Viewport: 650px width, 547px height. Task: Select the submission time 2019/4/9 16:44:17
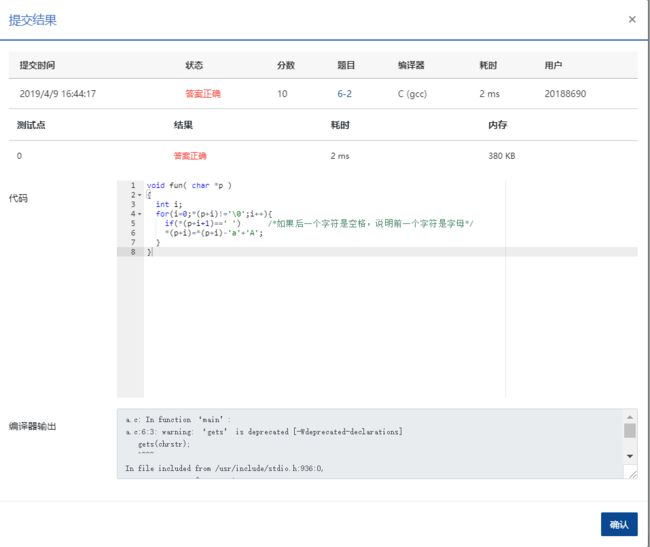coord(58,94)
